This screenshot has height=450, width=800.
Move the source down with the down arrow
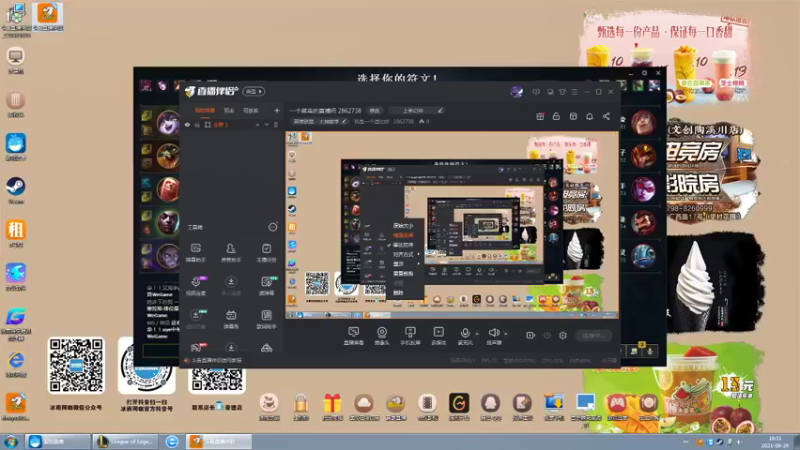pyautogui.click(x=266, y=124)
